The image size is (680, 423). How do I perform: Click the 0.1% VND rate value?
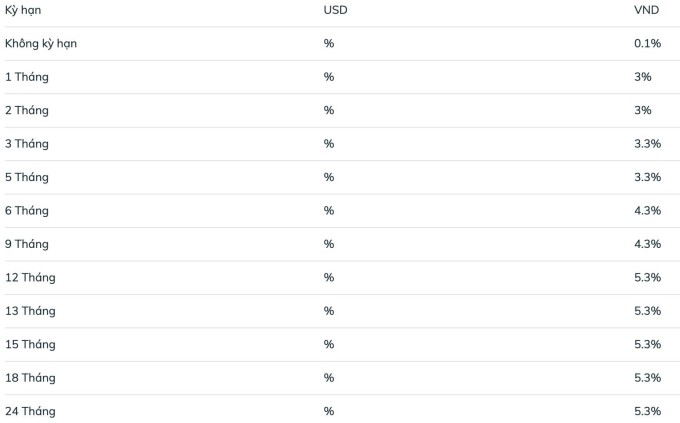tap(647, 43)
